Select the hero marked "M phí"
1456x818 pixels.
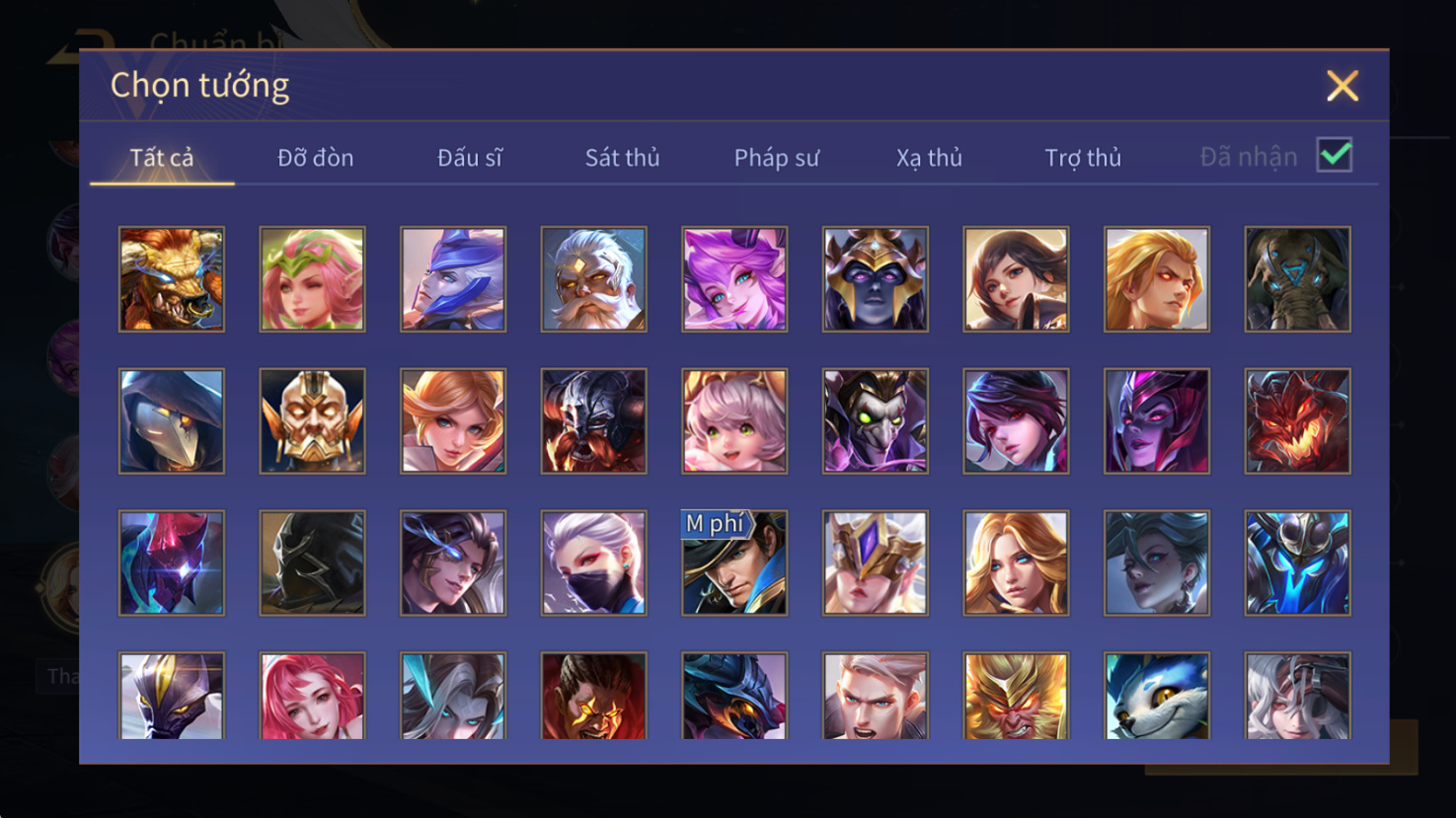click(x=734, y=562)
